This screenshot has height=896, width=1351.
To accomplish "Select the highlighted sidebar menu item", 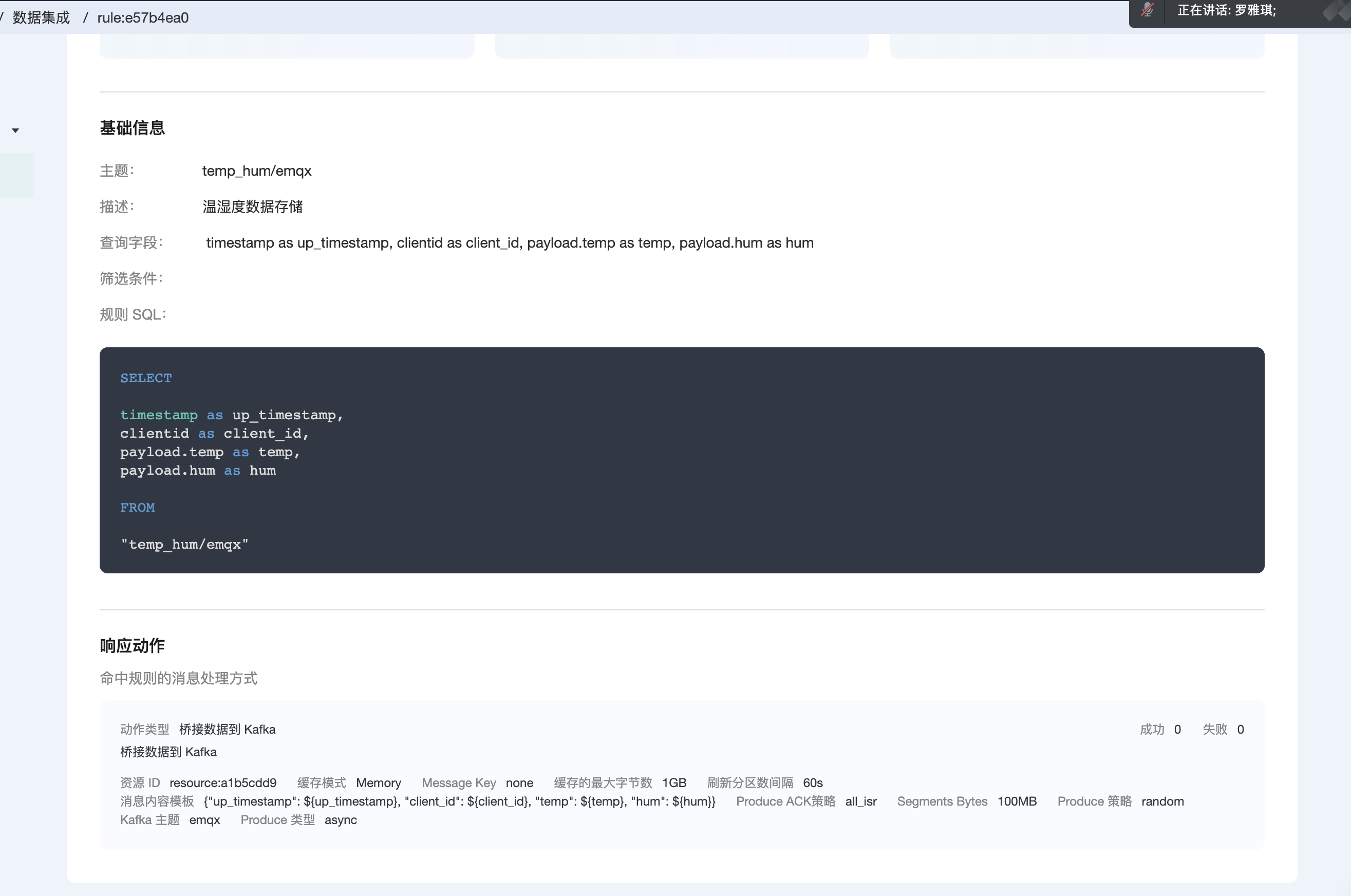I will [16, 175].
